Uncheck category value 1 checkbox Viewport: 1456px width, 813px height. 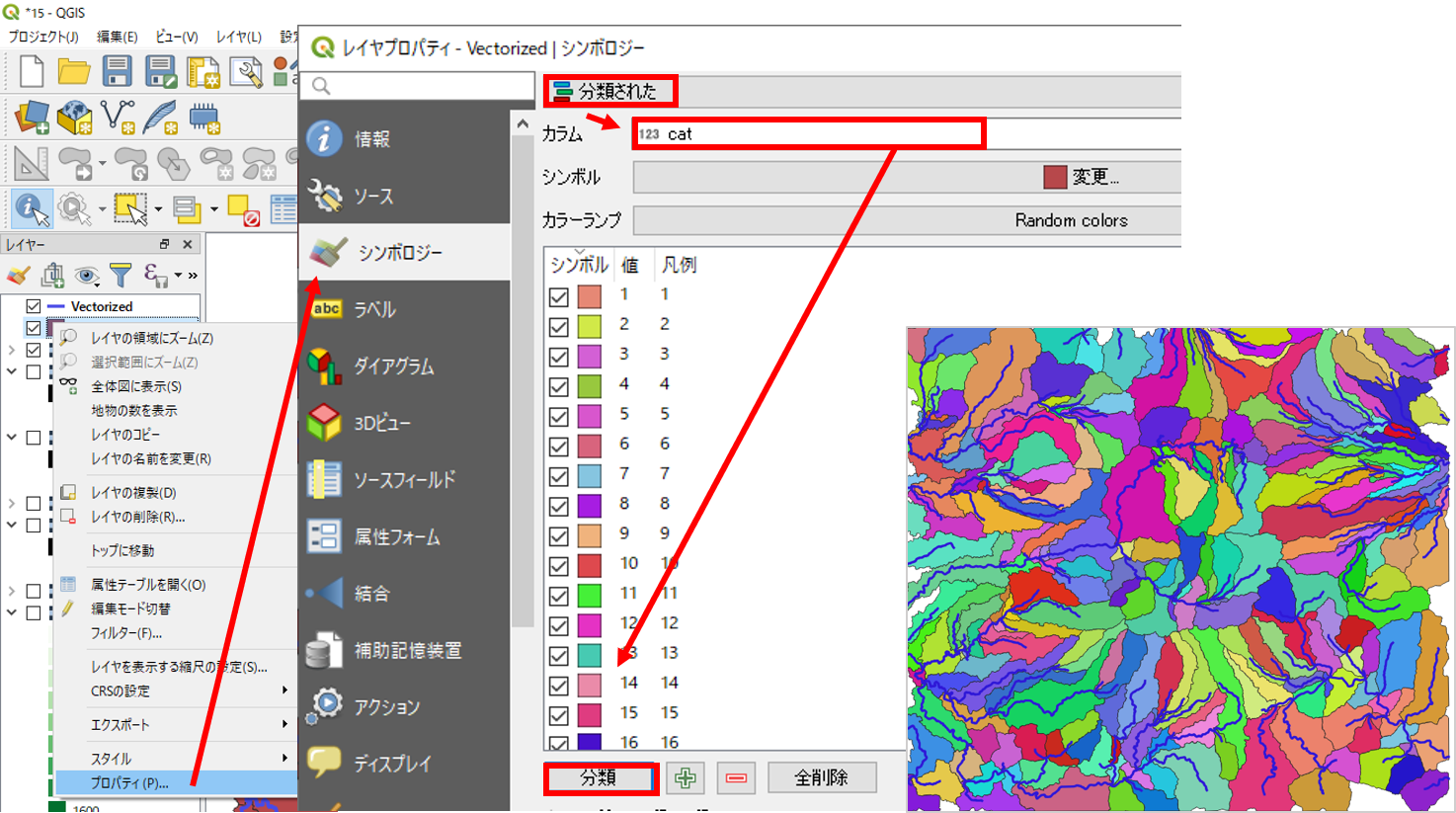[559, 296]
